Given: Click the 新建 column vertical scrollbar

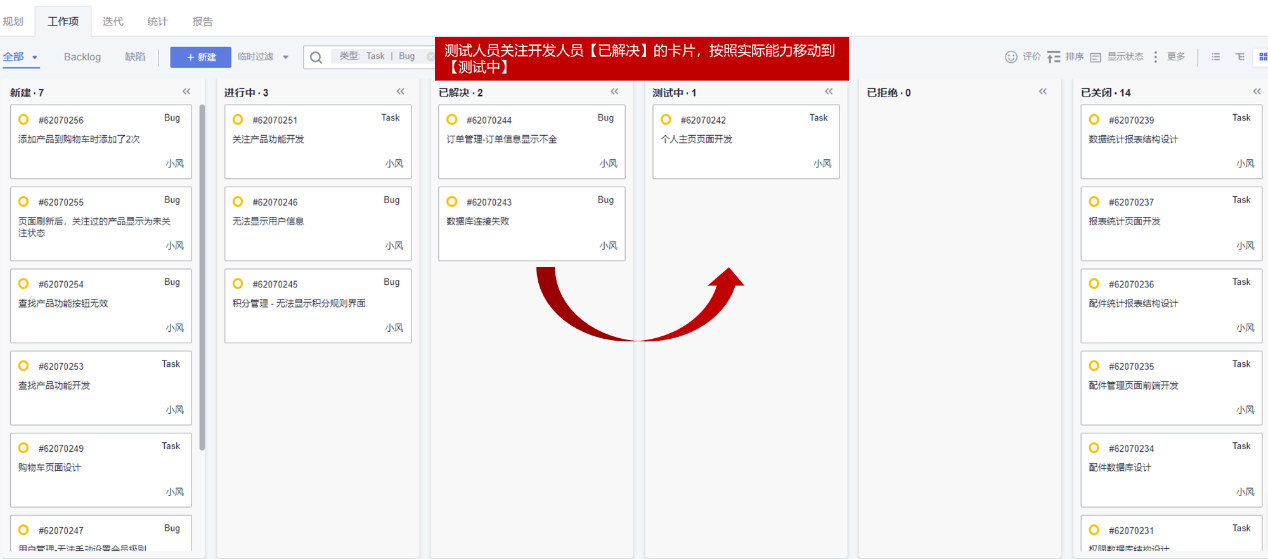Looking at the screenshot, I should (x=202, y=277).
